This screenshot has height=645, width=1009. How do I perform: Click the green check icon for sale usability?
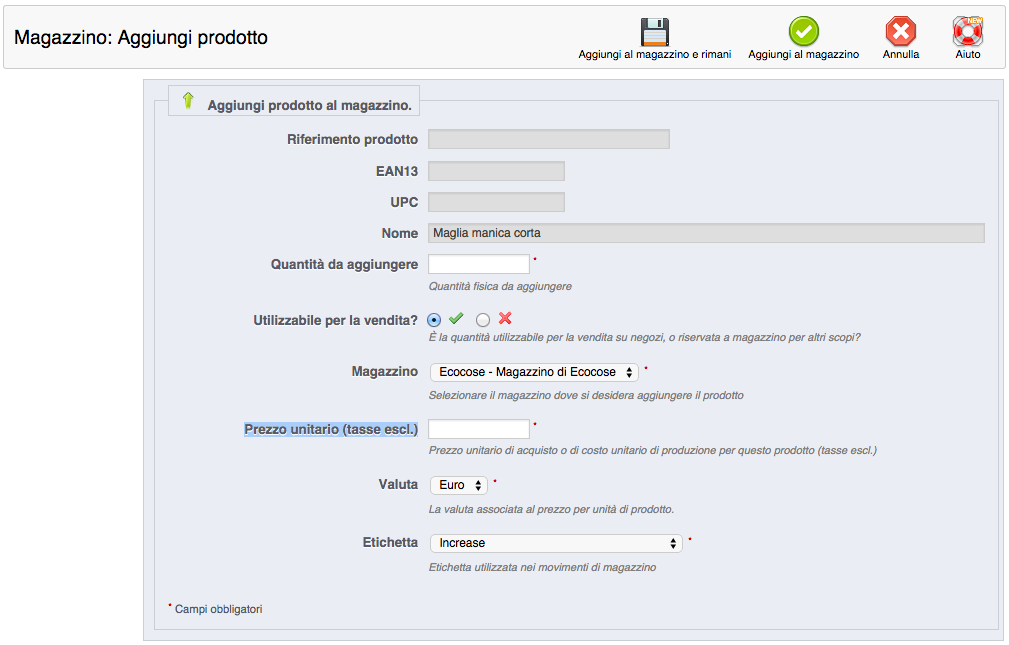[456, 319]
